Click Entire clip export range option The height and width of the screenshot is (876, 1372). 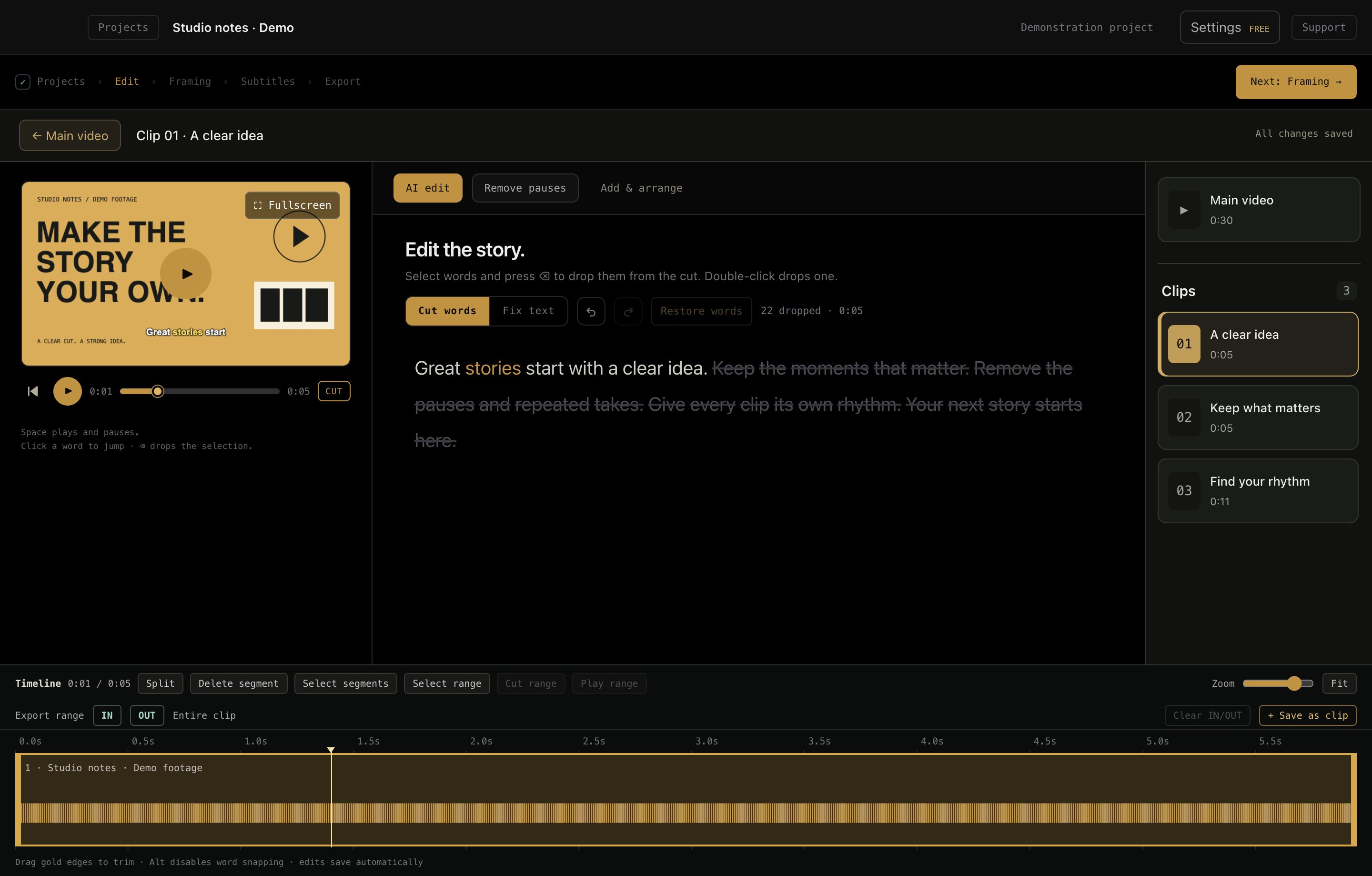[204, 715]
